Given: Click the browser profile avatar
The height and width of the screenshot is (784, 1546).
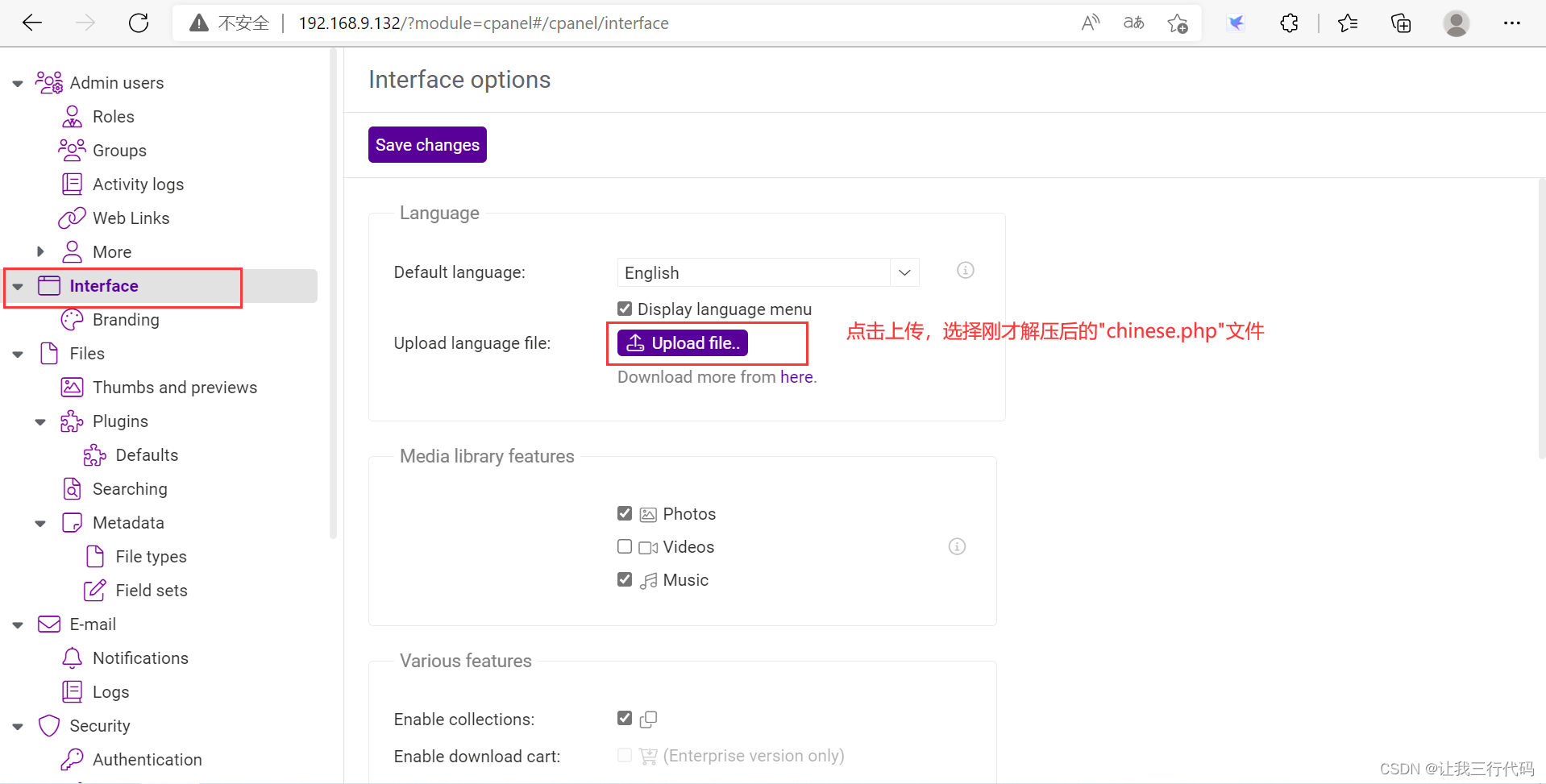Looking at the screenshot, I should pyautogui.click(x=1456, y=23).
